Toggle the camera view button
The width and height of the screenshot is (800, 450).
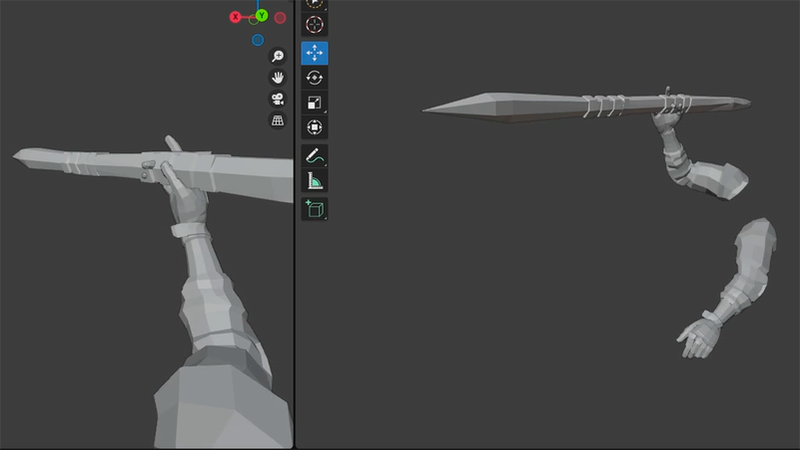278,99
